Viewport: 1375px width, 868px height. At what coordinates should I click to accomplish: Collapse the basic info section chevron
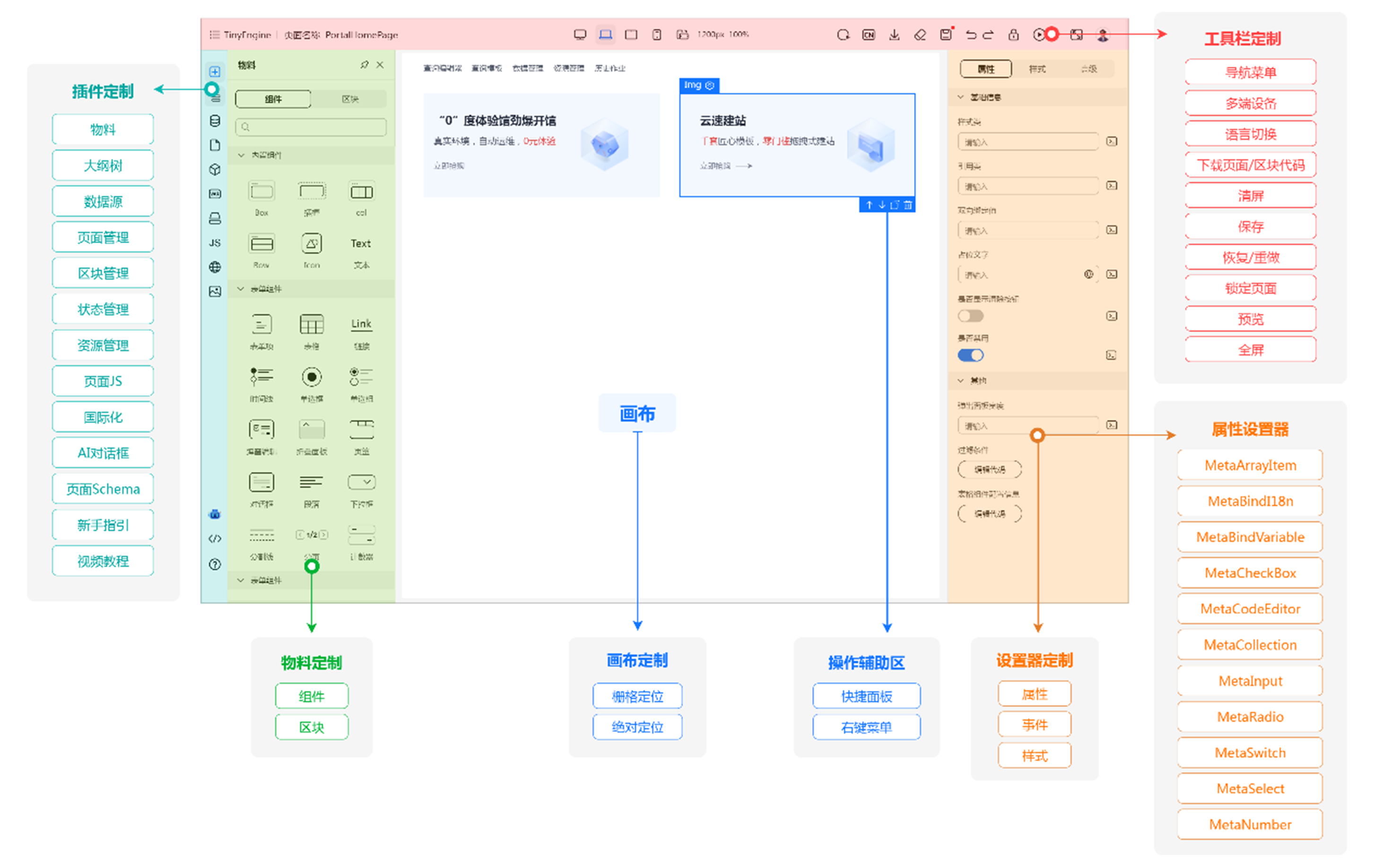(x=960, y=97)
